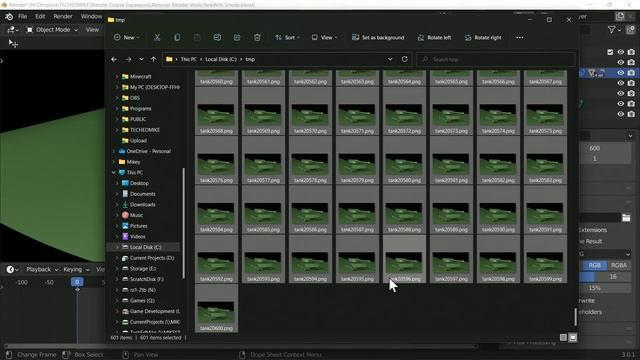
Task: Click the Blender select tool cursor icon
Action: point(13,44)
